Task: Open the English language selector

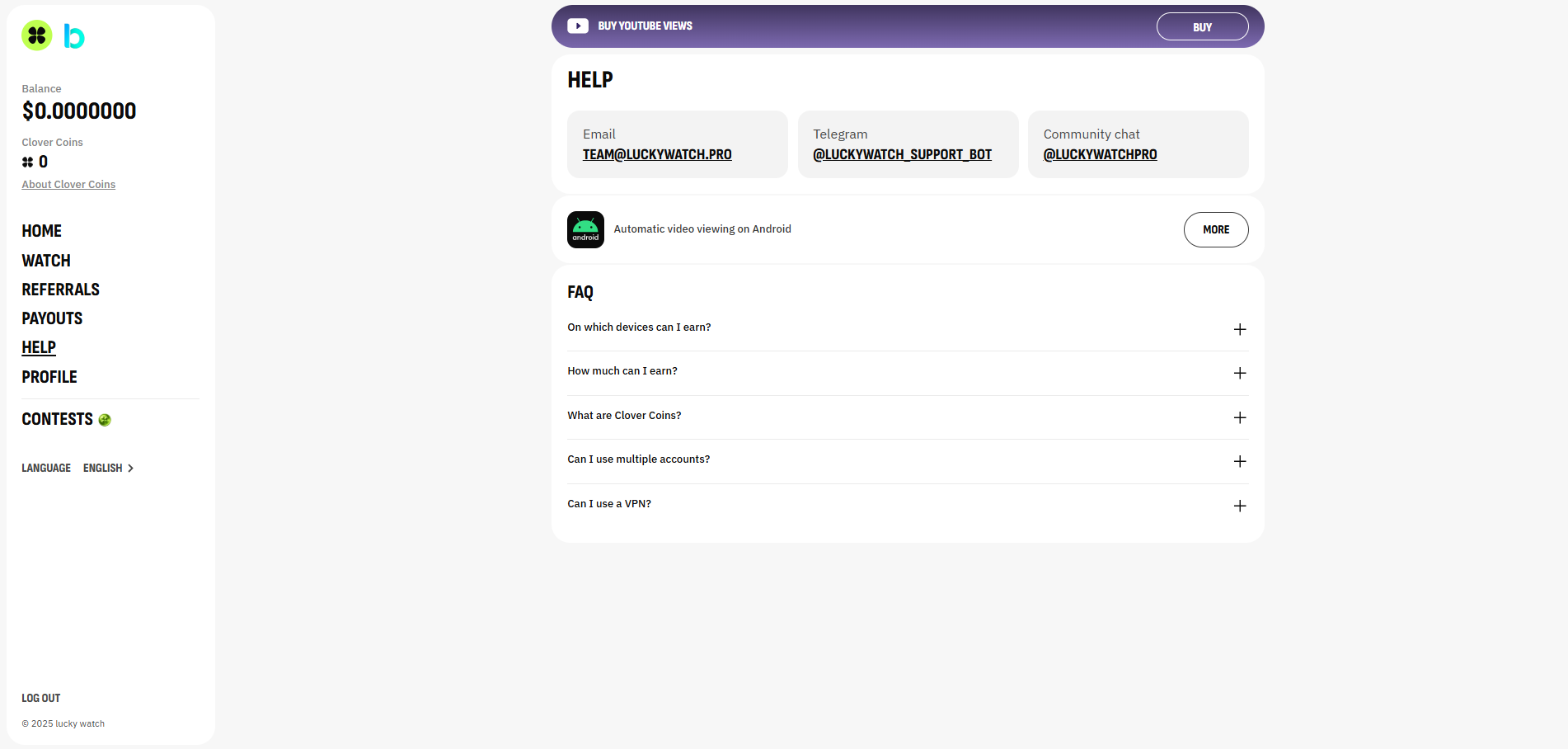Action: click(x=108, y=468)
